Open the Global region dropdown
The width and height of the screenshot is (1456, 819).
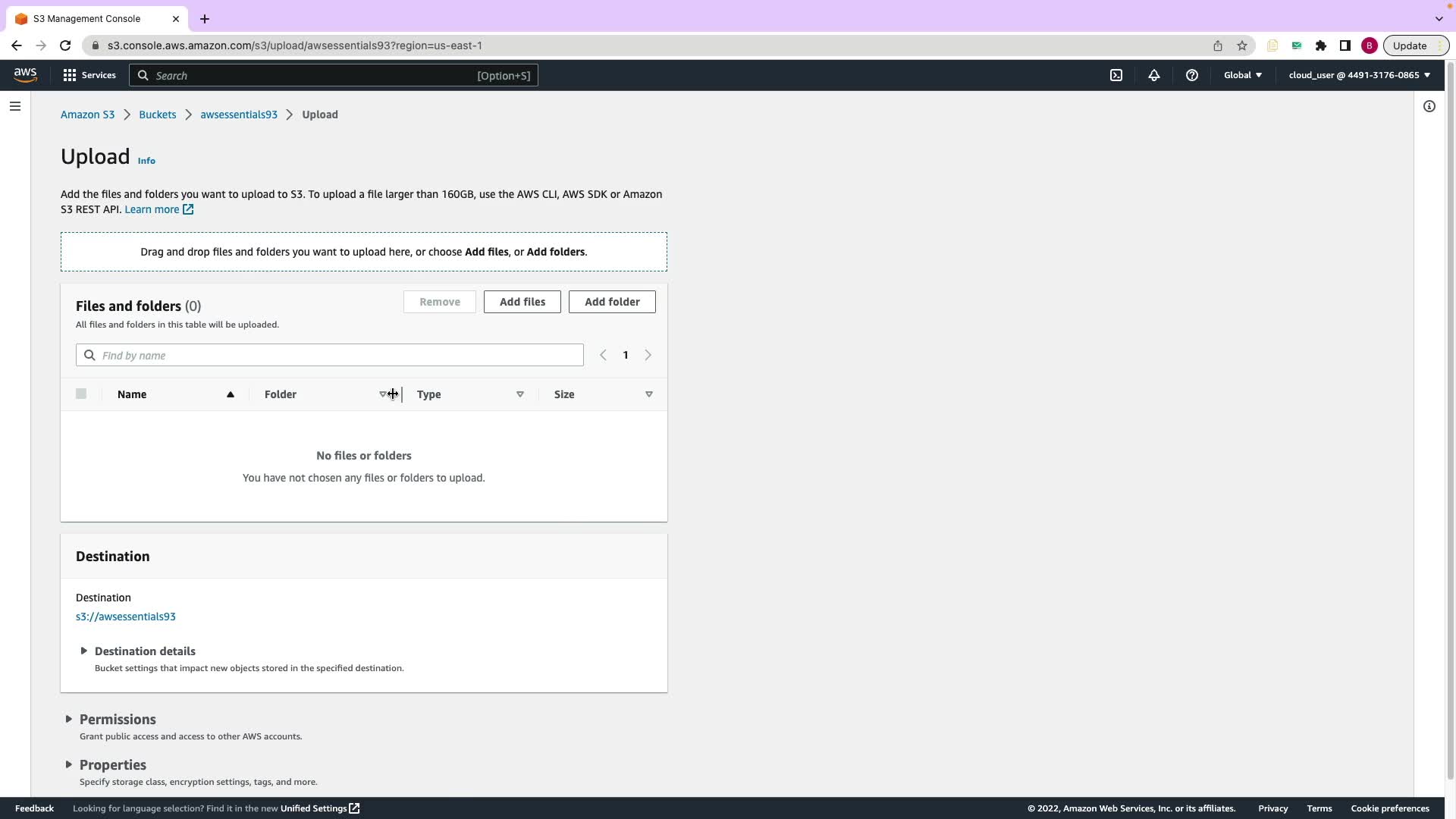click(1242, 75)
